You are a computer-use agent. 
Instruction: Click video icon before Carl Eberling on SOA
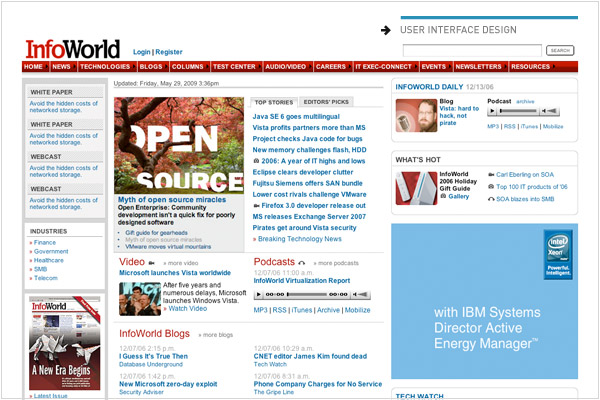click(489, 174)
